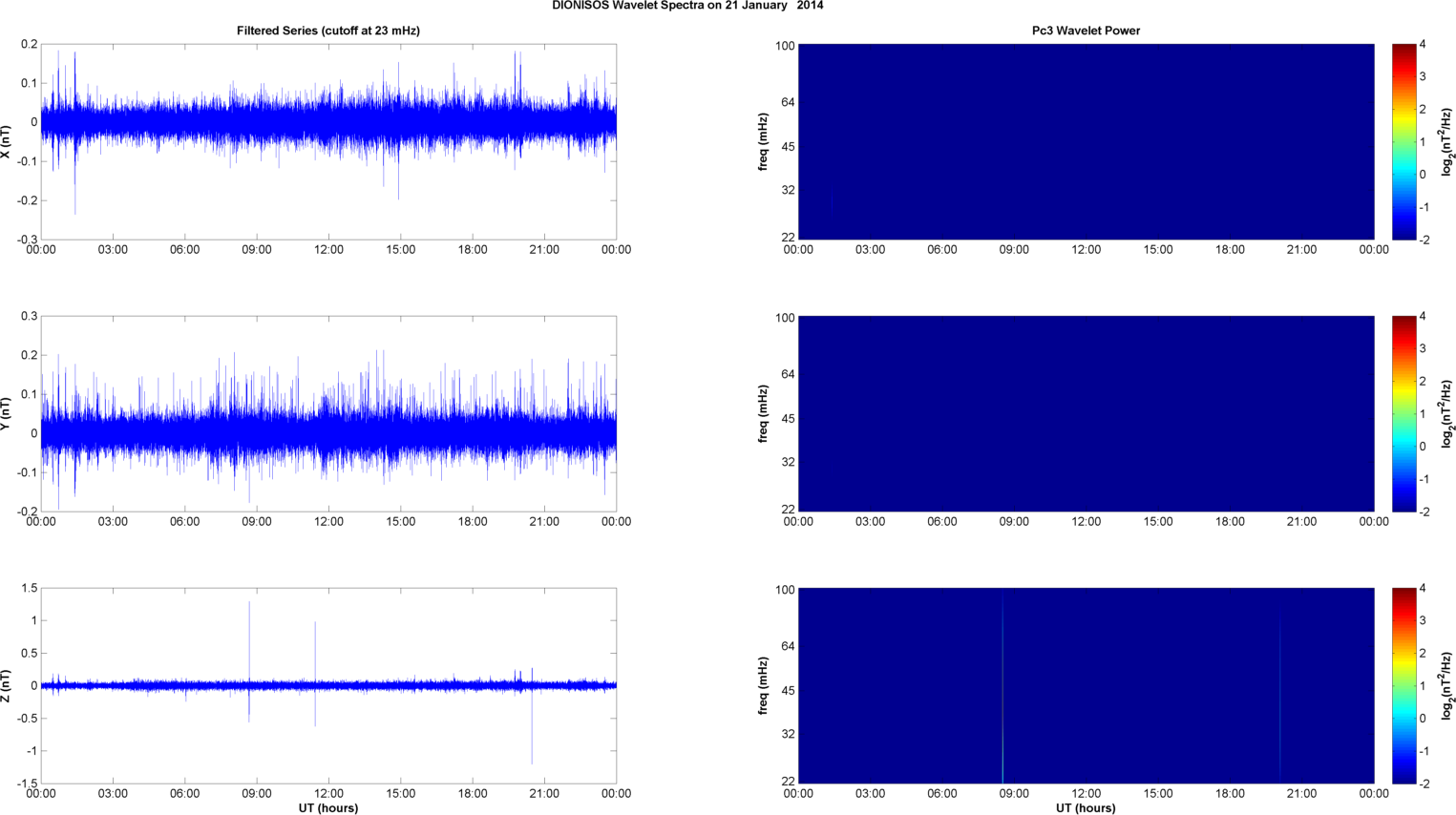Click the 06:00 tick under Y time series

point(185,522)
